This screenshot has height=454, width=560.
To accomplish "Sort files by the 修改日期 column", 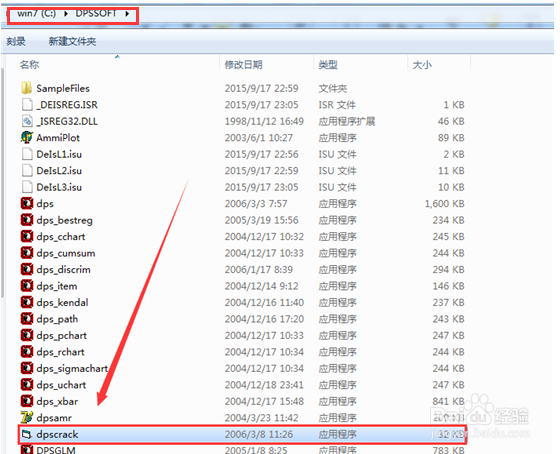I will (x=244, y=64).
